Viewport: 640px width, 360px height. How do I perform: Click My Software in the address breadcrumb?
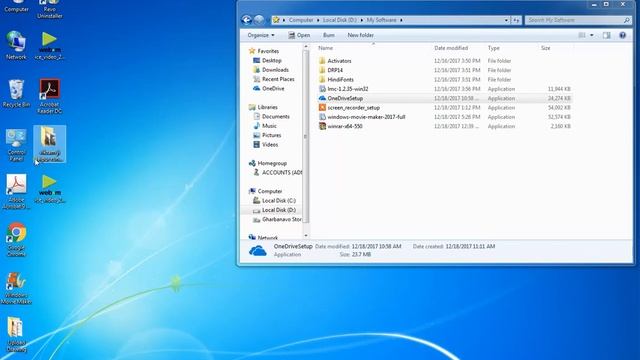[x=381, y=20]
